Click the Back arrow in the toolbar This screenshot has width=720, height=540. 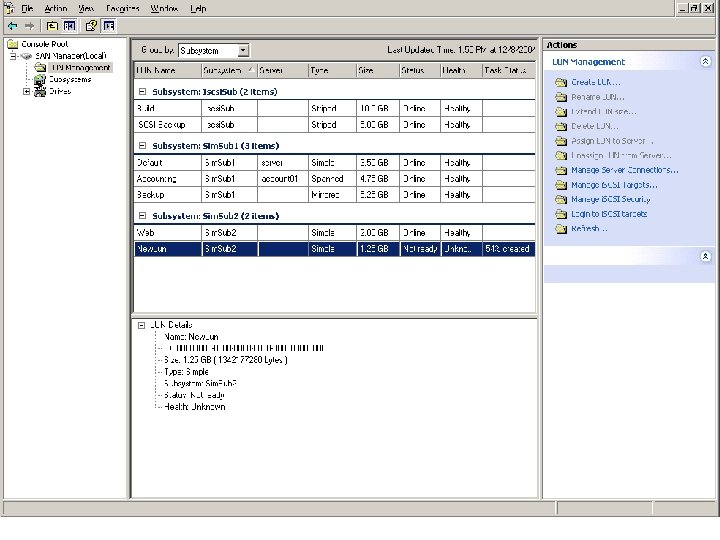click(x=12, y=25)
